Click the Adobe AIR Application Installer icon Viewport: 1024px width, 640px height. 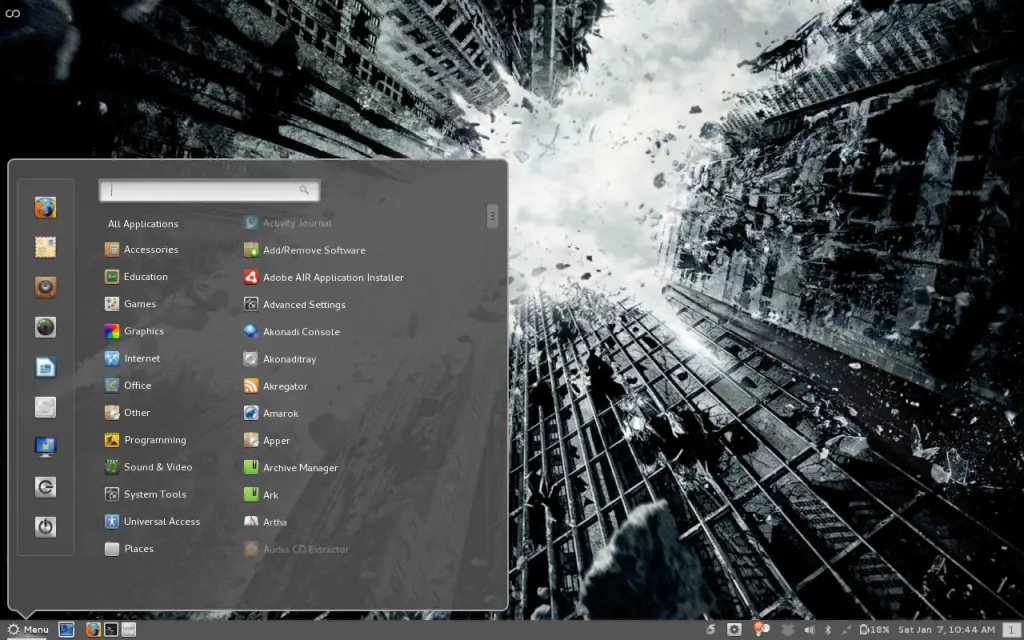[x=251, y=278]
